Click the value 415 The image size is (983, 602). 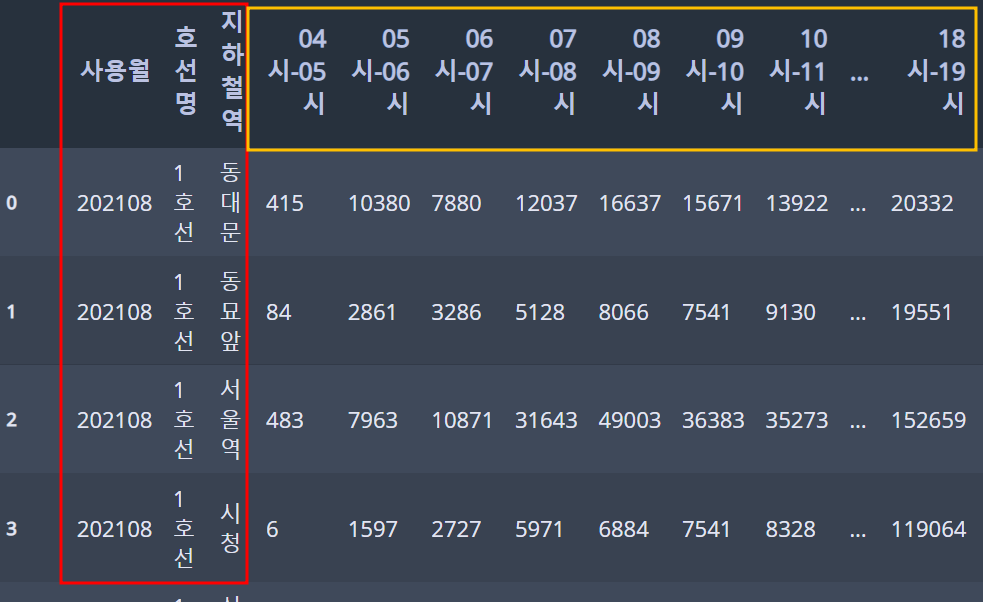(x=285, y=203)
